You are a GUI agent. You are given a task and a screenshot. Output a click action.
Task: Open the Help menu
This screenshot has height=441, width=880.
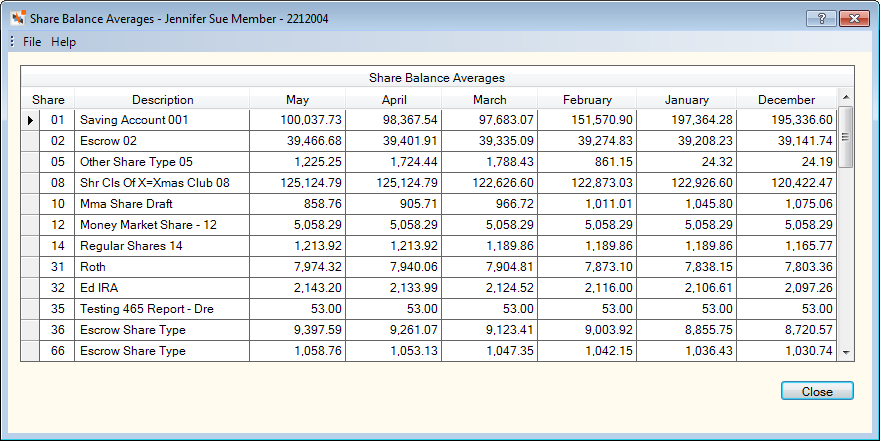pos(63,42)
